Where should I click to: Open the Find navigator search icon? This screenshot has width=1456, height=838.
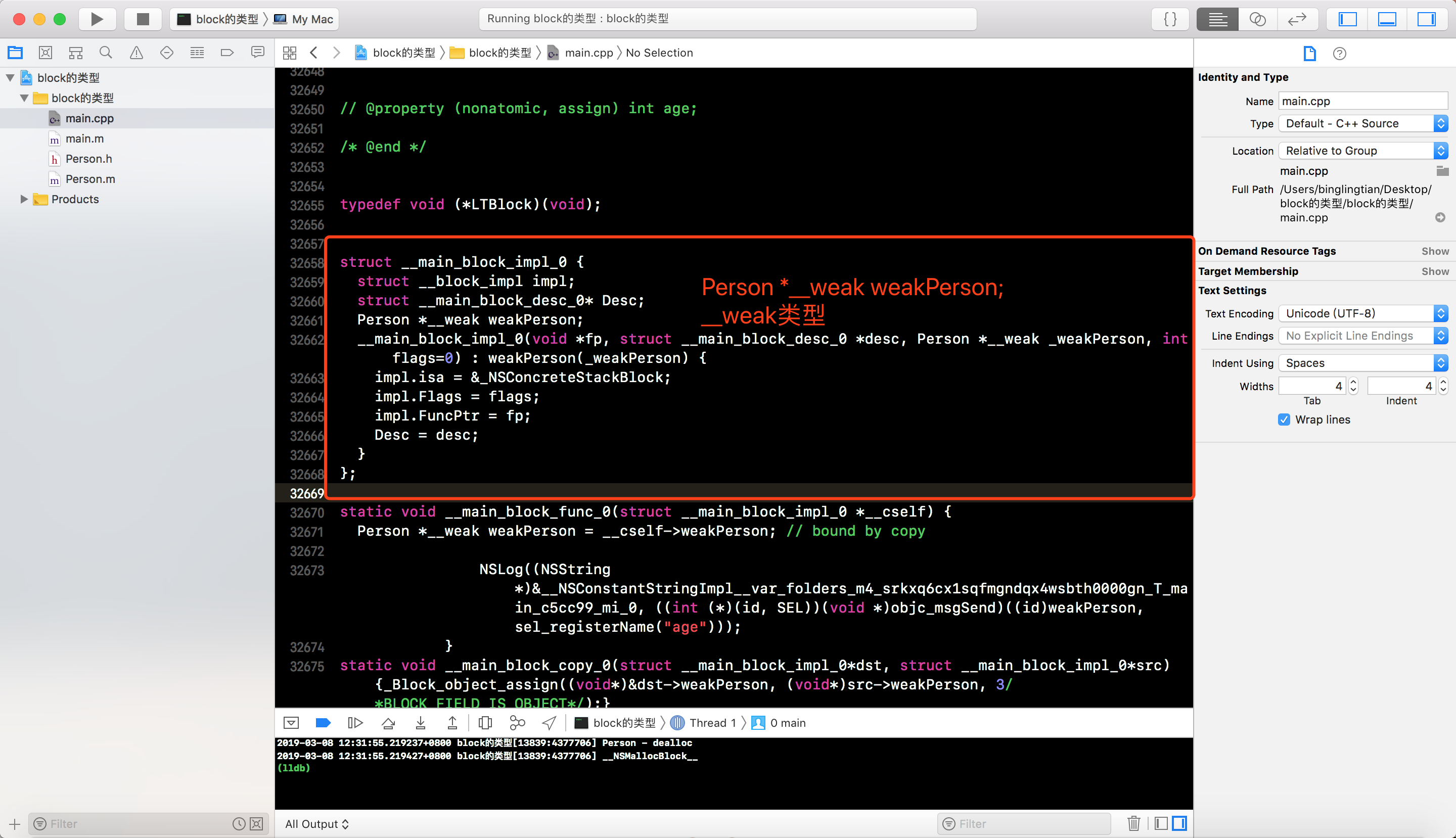coord(105,53)
